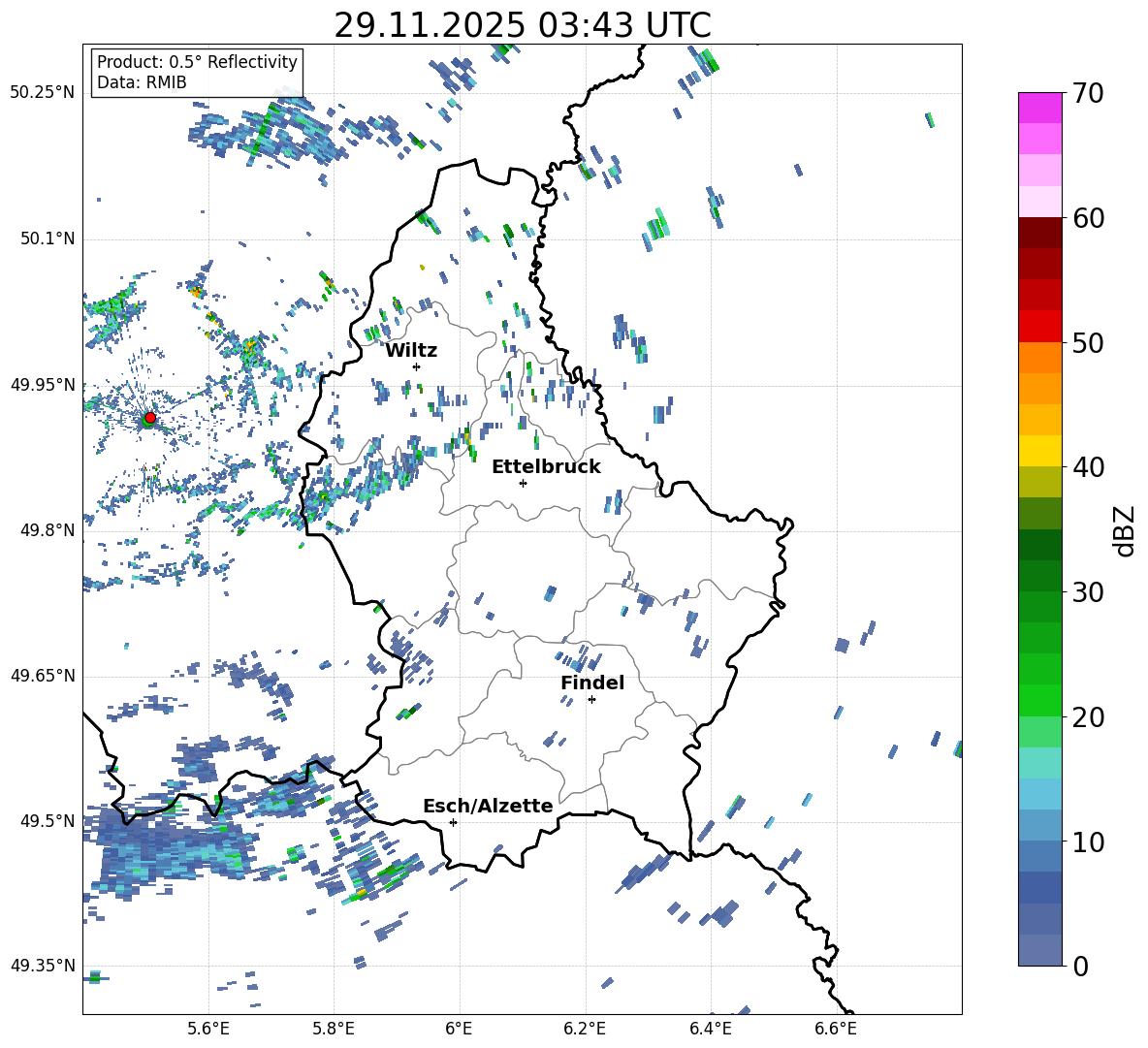Pick the bright red colorbar swatch above 50

click(x=1040, y=327)
